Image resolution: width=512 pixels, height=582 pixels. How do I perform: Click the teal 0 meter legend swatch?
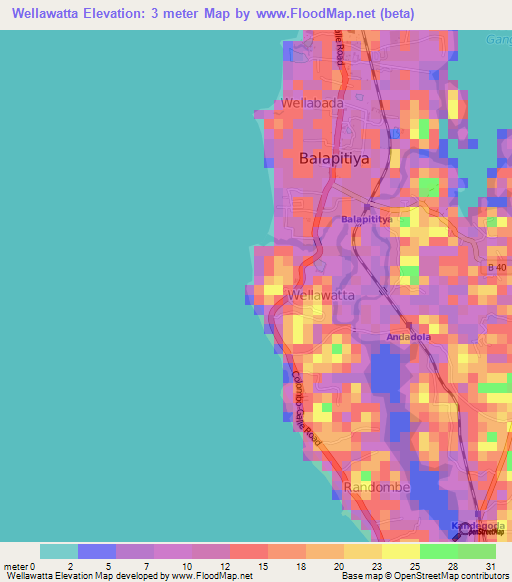pos(59,551)
